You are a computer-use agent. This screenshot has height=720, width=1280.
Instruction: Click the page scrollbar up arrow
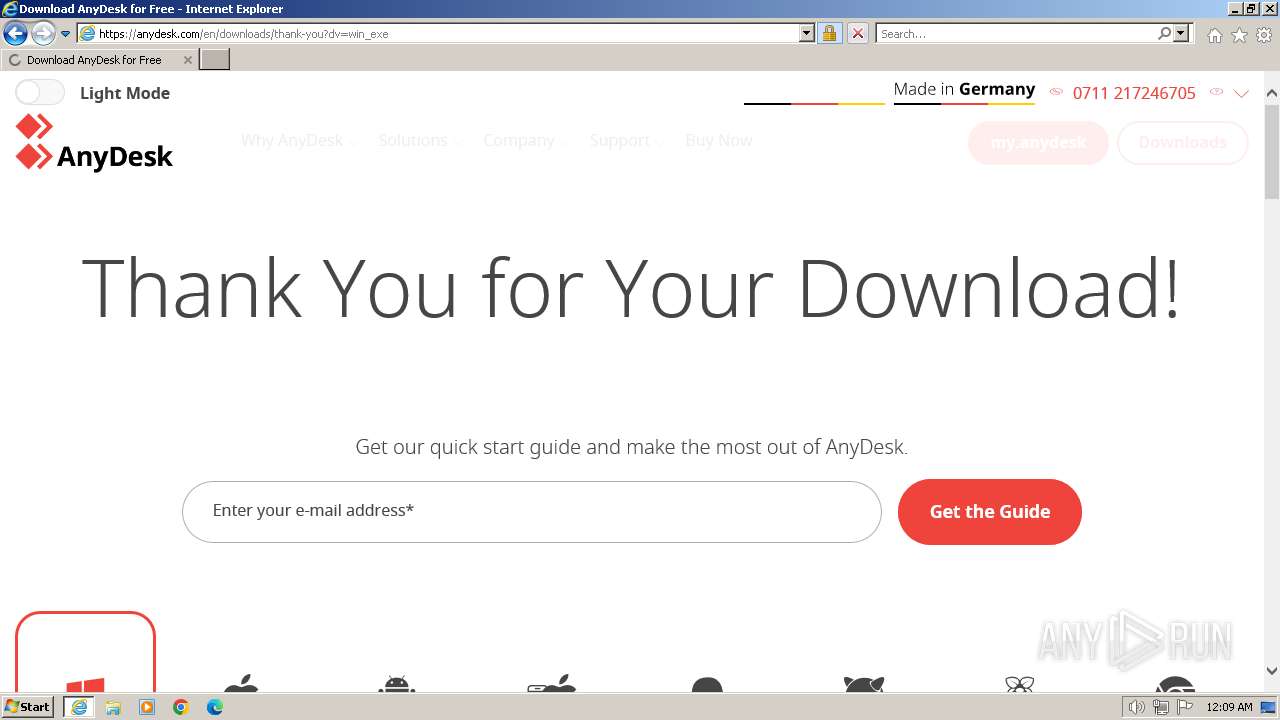point(1272,93)
